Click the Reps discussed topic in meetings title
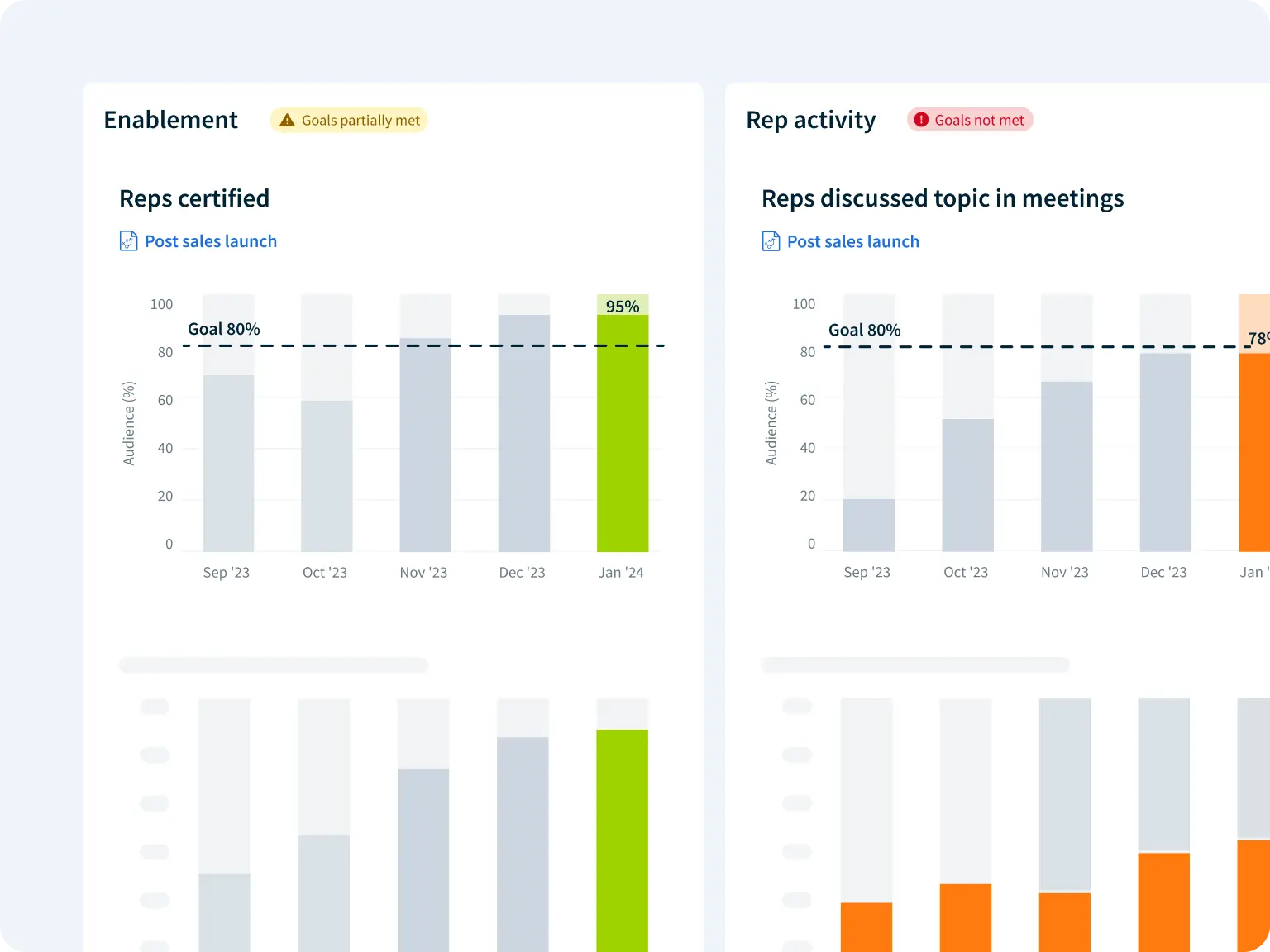 943,198
